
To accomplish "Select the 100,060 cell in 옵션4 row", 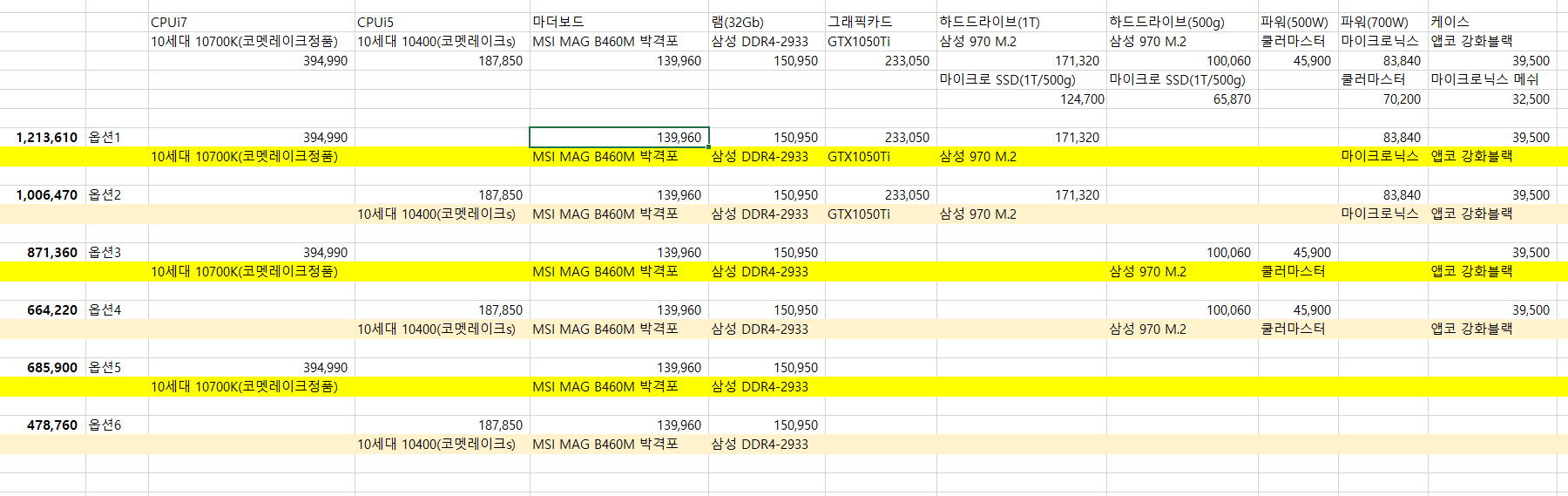I will (1182, 309).
